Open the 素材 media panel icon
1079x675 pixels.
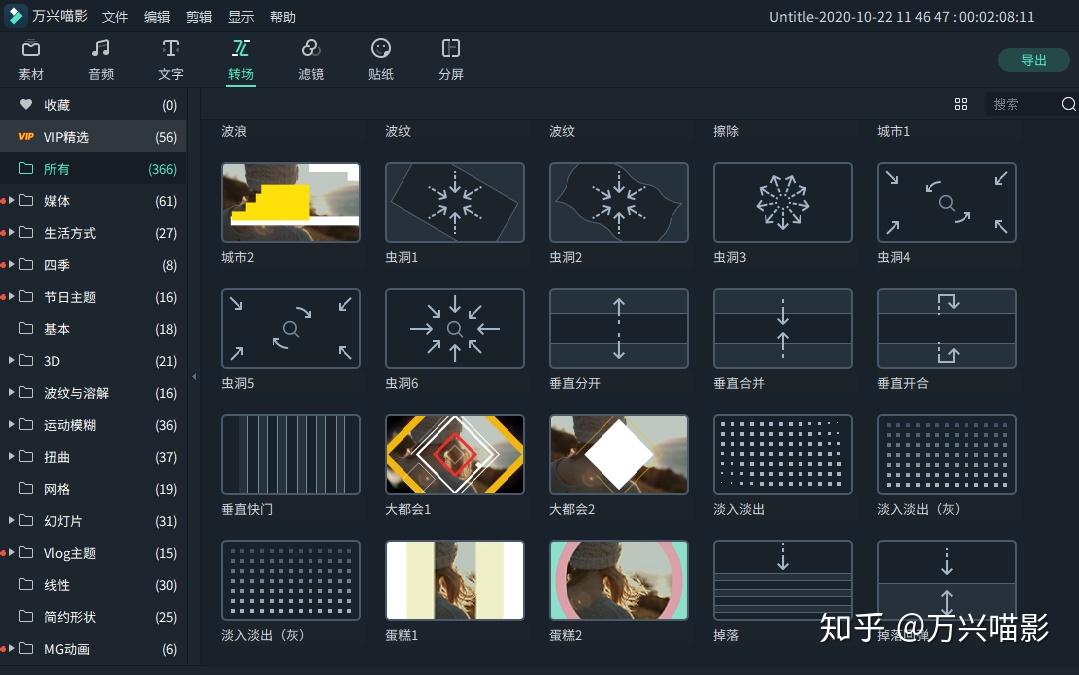point(31,49)
